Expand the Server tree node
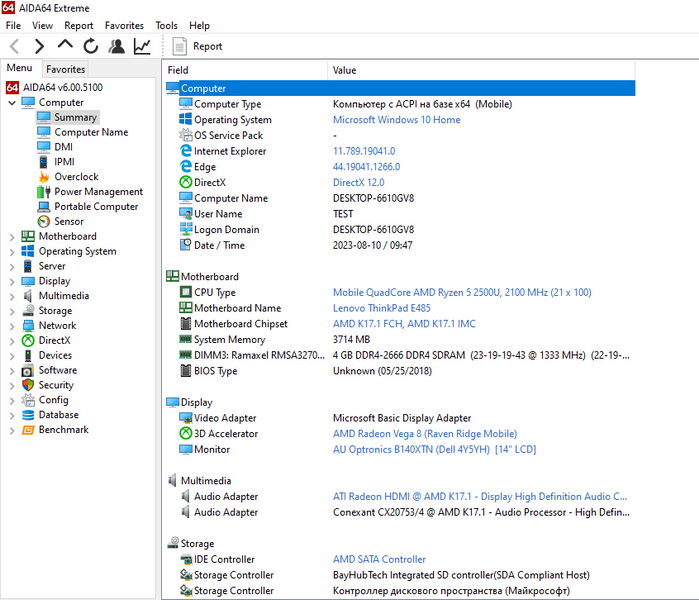This screenshot has height=600, width=699. coord(12,267)
